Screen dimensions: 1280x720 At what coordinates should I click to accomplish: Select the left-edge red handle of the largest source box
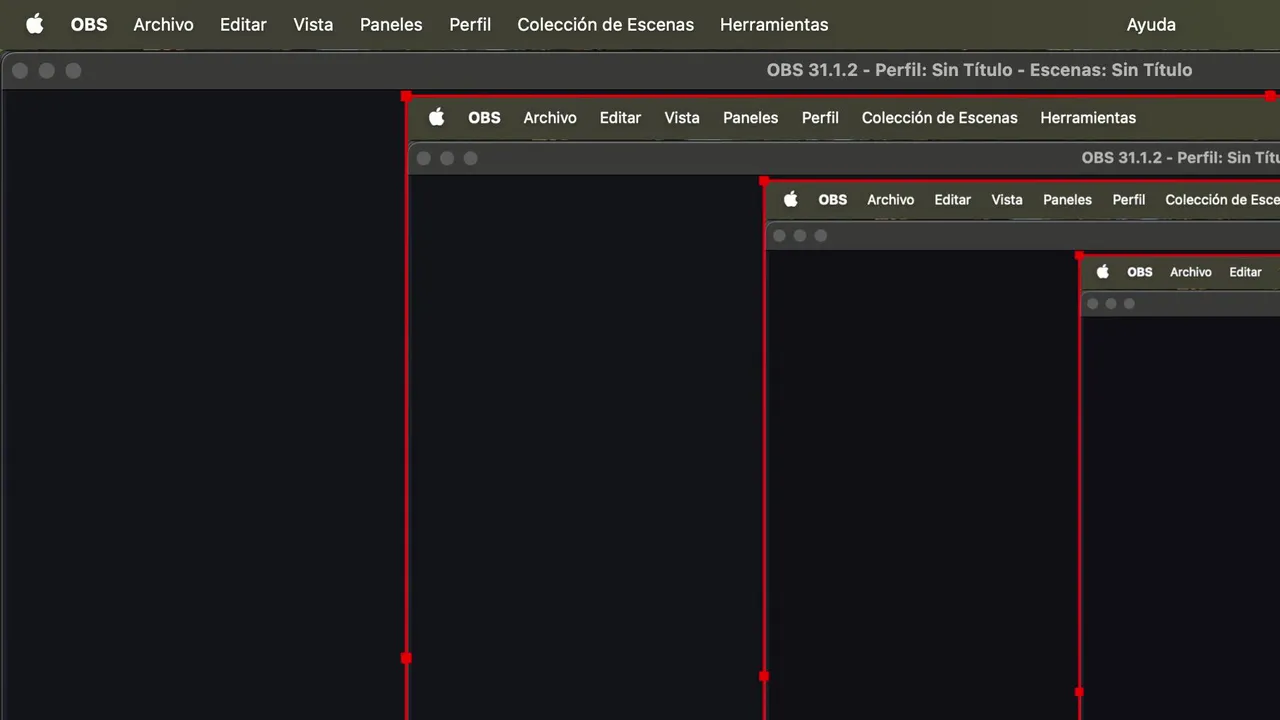pyautogui.click(x=406, y=658)
